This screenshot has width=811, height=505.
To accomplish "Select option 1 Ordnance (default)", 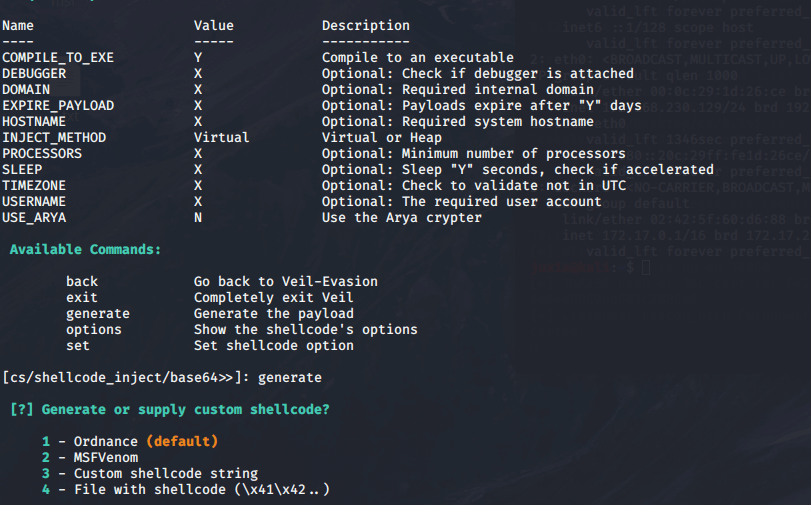I will (x=130, y=441).
